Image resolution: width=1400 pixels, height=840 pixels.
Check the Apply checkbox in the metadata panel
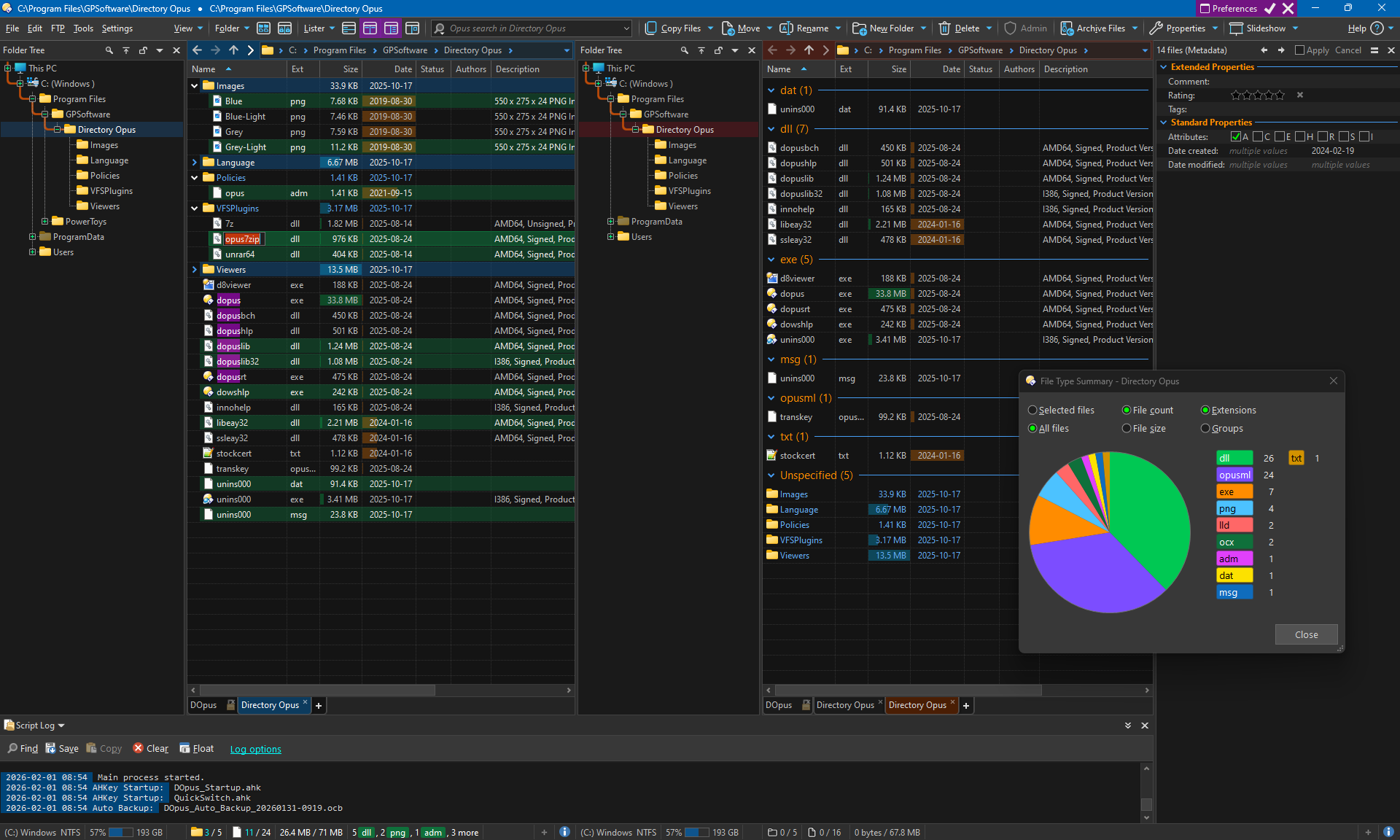coord(1299,50)
